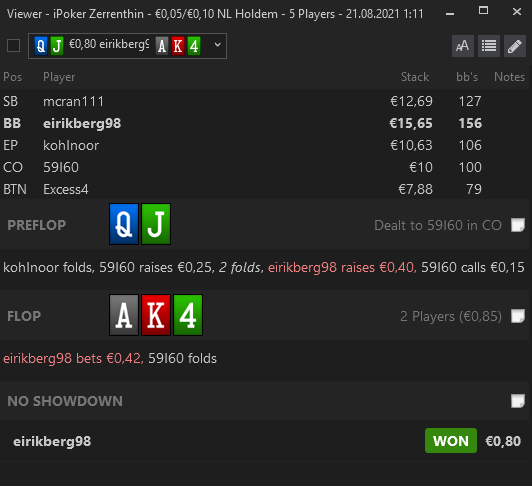Open the QJ €0,80 eirikberg hand combo box
The image size is (532, 486).
127,46
